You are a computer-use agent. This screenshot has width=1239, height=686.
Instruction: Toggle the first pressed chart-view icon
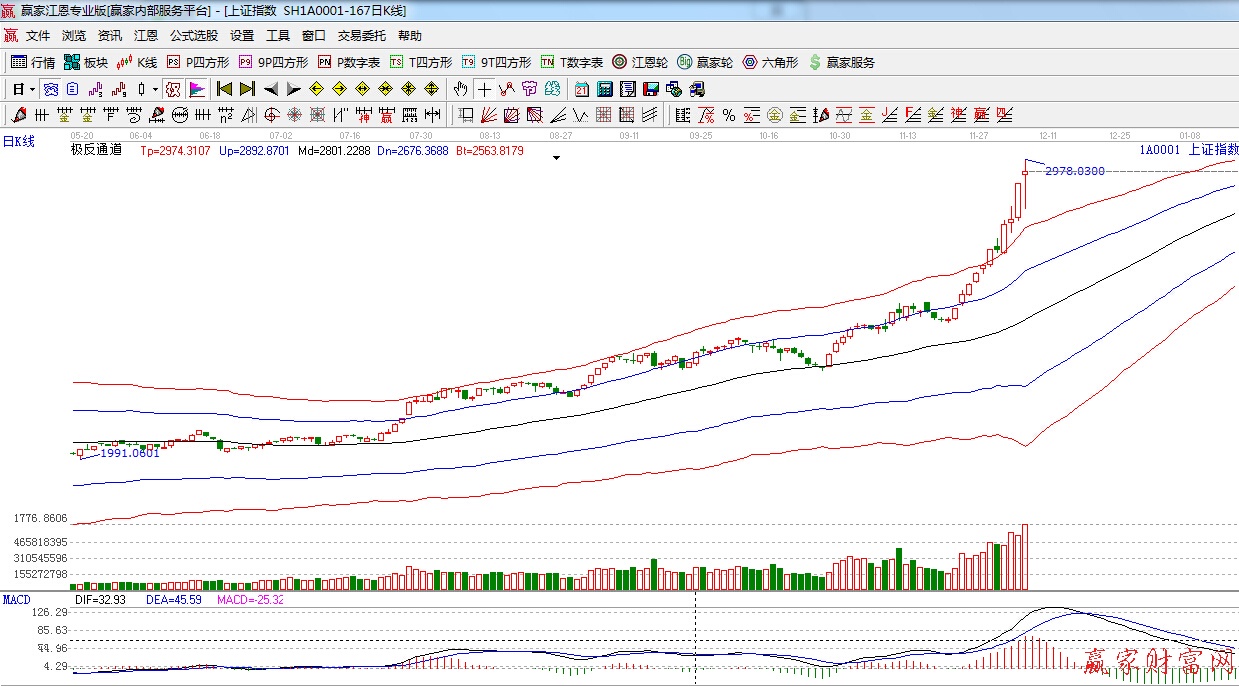click(x=49, y=89)
